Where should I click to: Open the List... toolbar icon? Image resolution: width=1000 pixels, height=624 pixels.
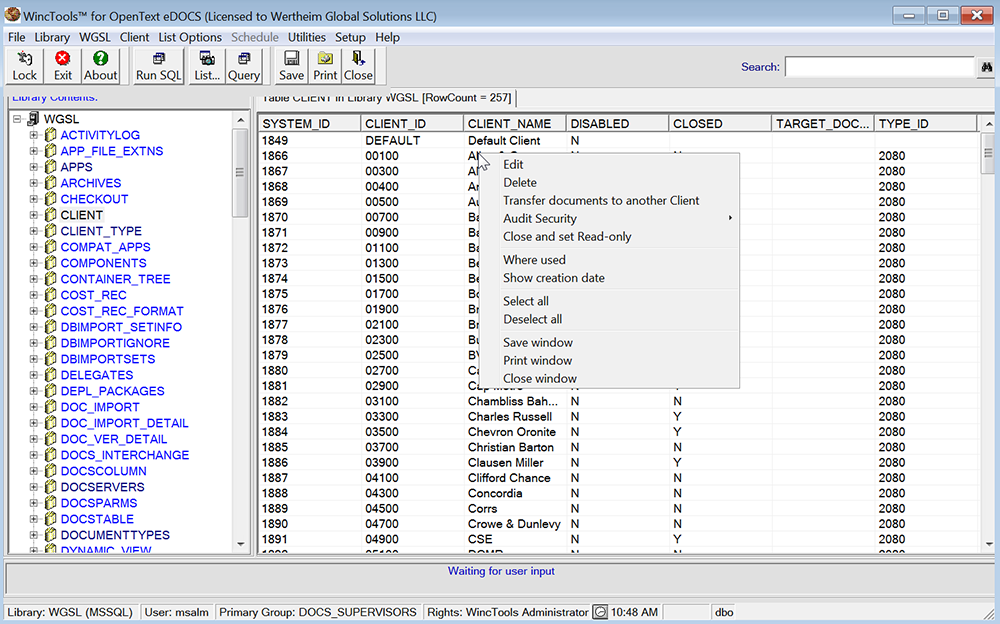[207, 59]
